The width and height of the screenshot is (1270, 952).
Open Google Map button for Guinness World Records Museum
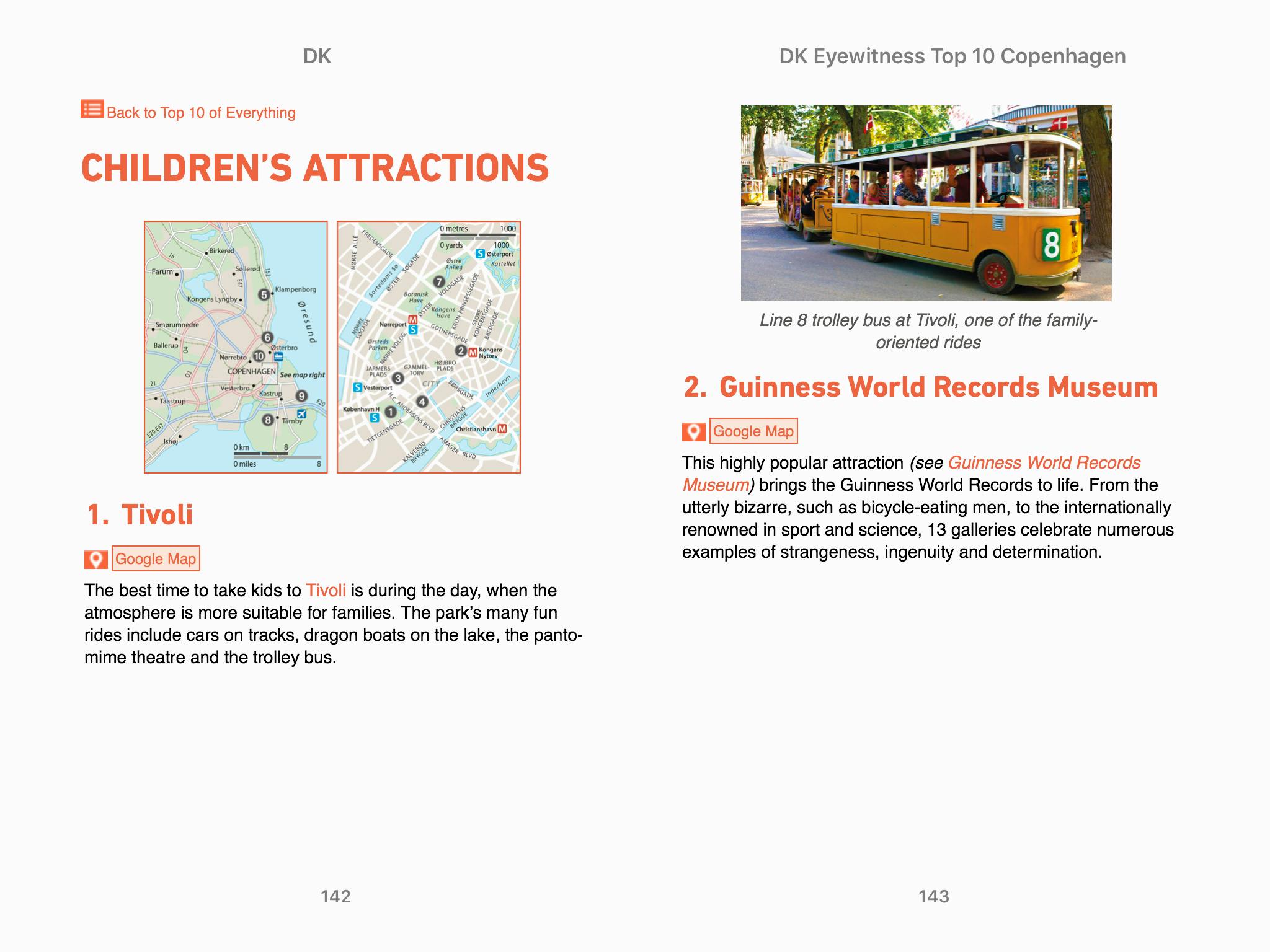point(753,431)
